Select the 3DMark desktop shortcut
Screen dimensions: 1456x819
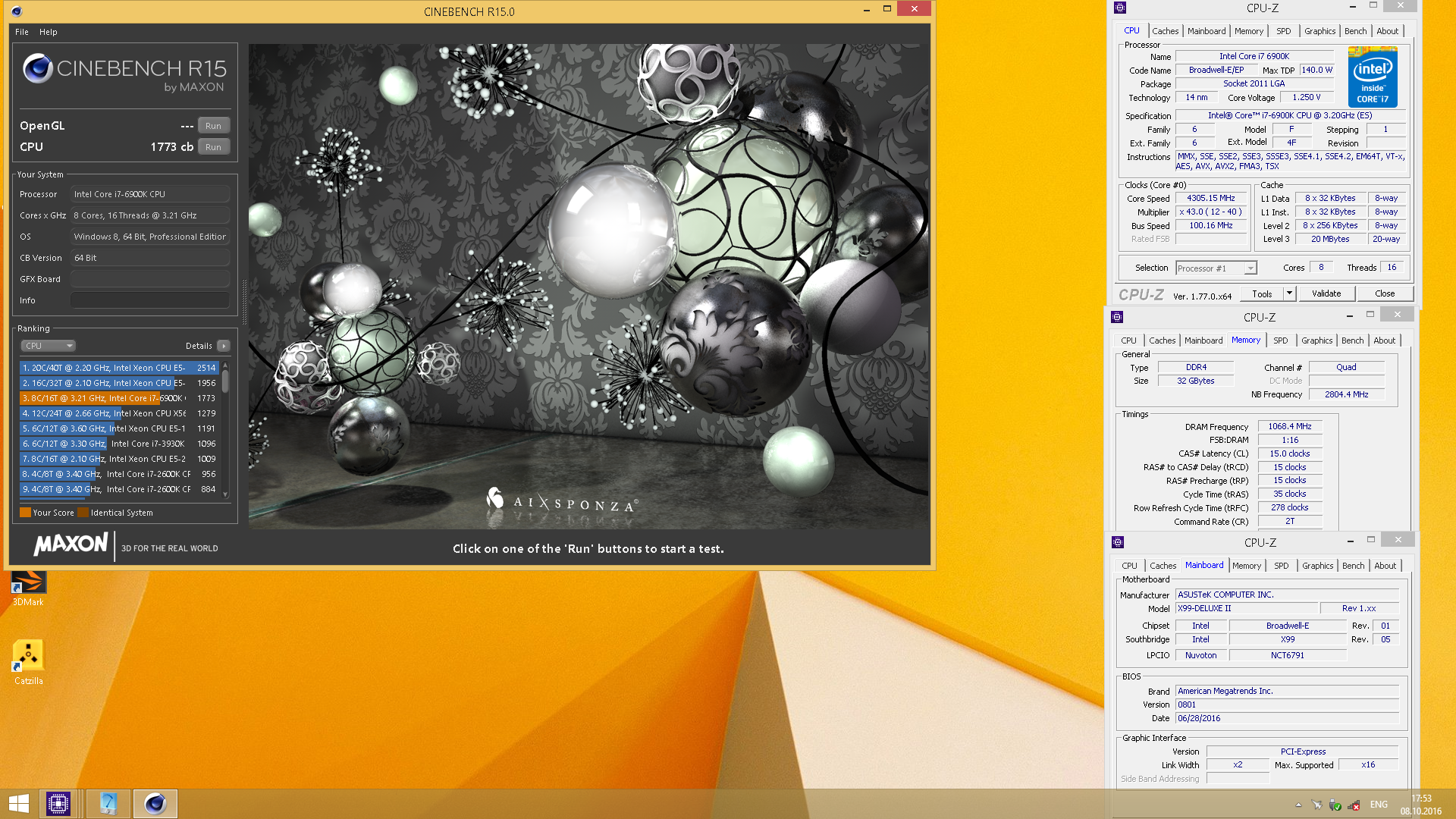coord(28,588)
